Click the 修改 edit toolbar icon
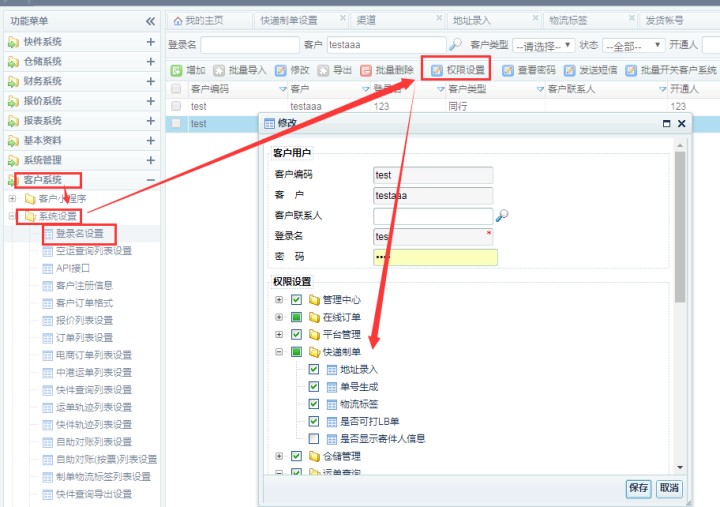The height and width of the screenshot is (507, 720). [281, 70]
